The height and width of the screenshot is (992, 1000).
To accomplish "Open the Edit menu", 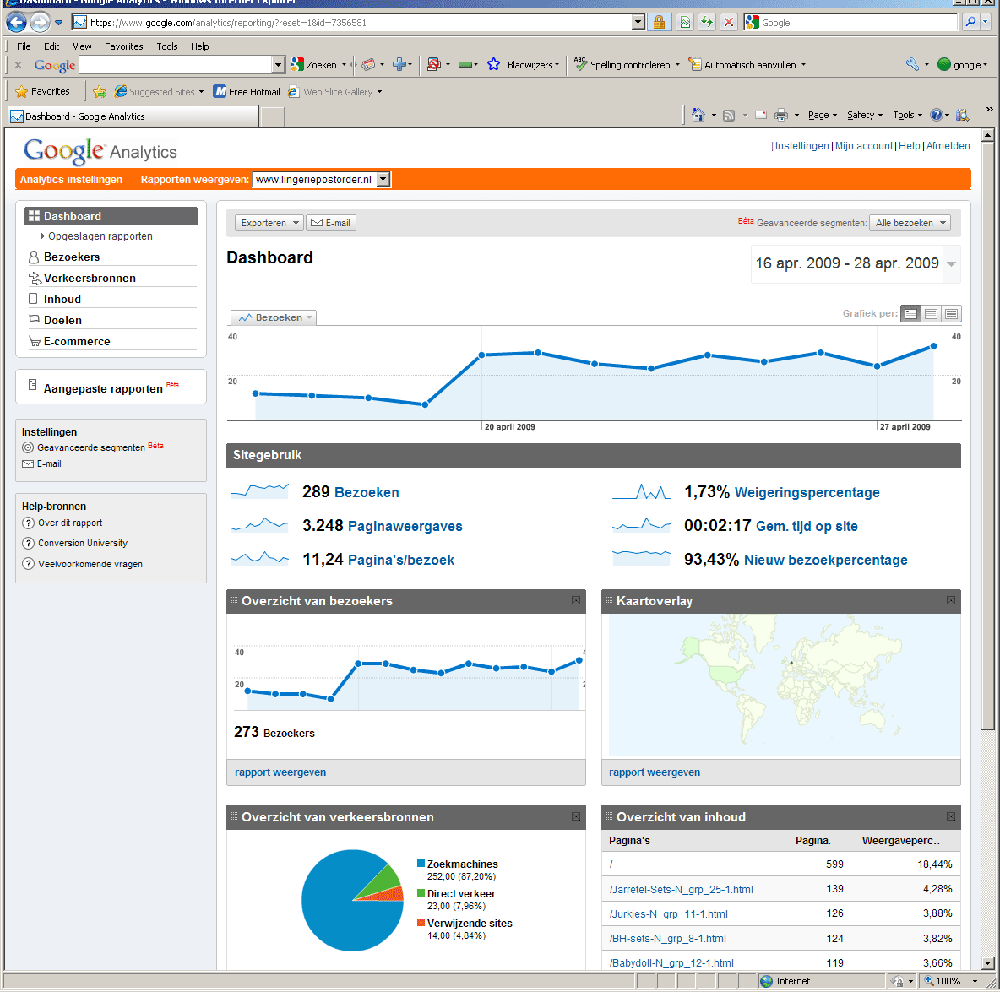I will 52,47.
